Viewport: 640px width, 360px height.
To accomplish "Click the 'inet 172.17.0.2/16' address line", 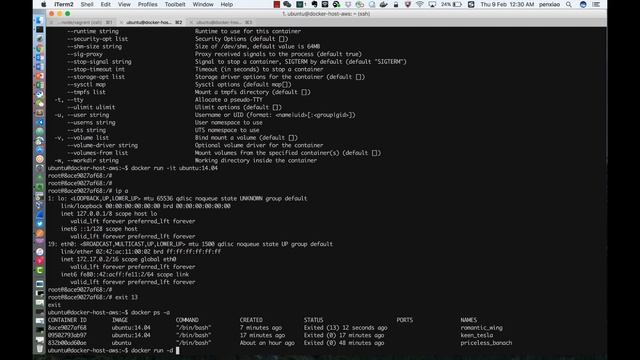I will pos(118,259).
